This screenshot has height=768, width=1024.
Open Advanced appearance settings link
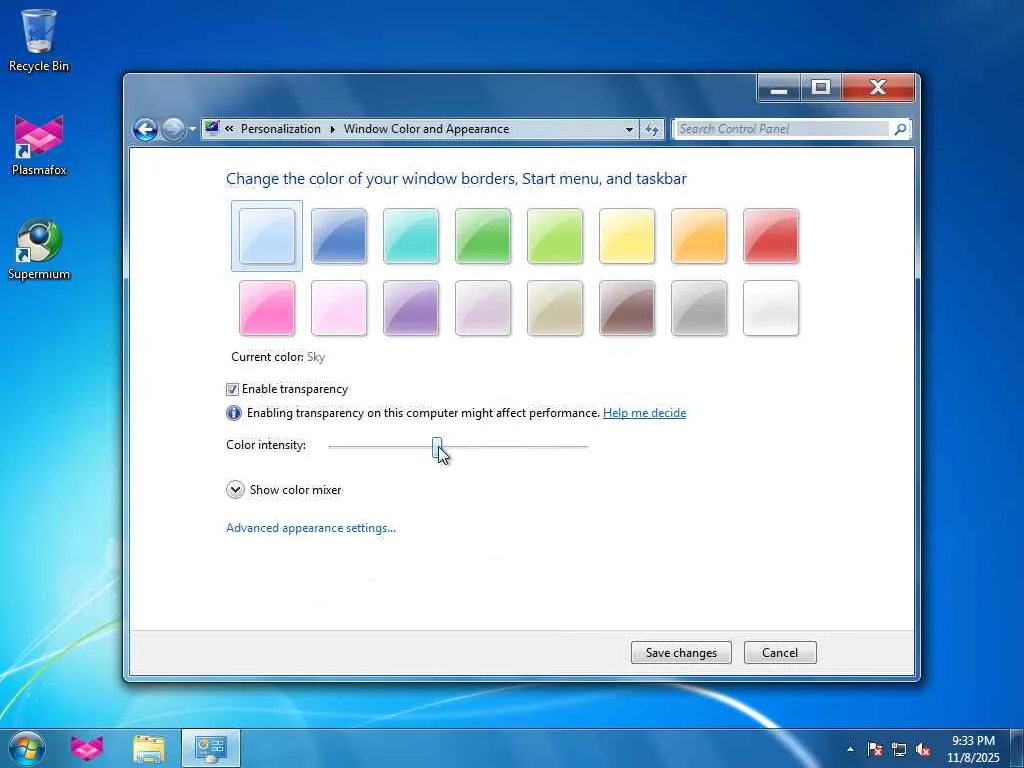[x=311, y=528]
